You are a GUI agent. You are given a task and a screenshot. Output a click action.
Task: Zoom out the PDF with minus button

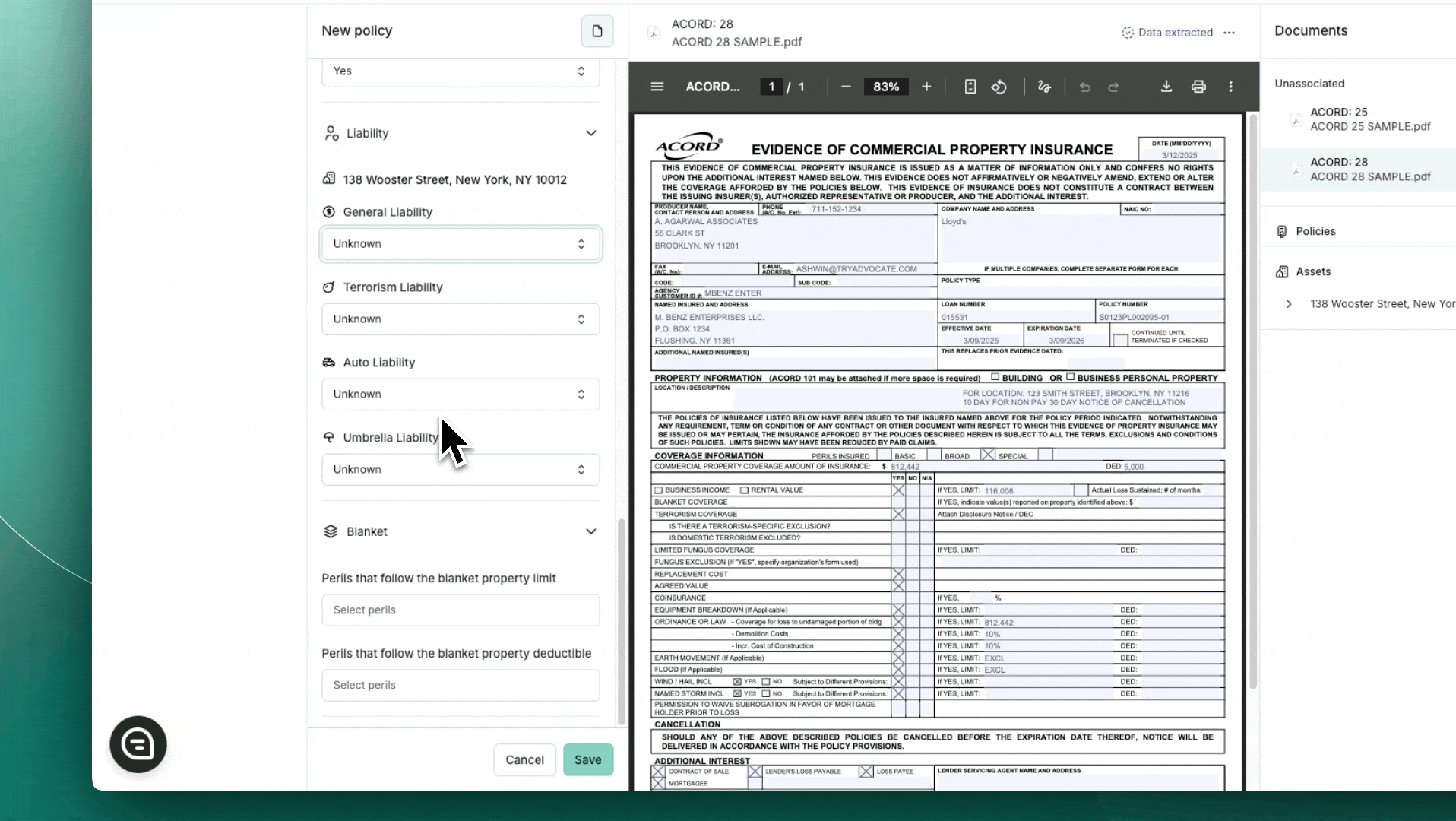click(x=846, y=87)
